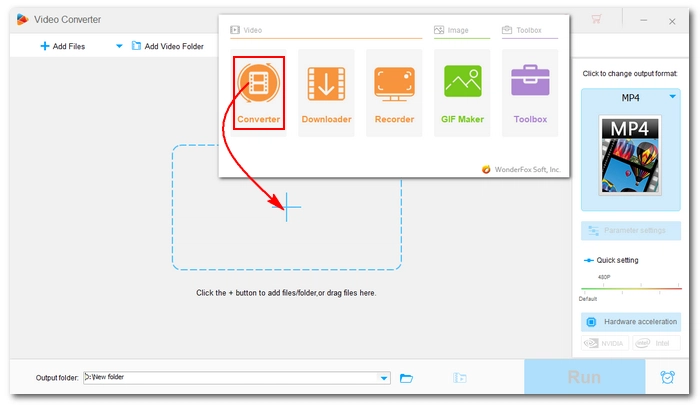Click the plus sign in drop area
The width and height of the screenshot is (700, 405).
[287, 207]
